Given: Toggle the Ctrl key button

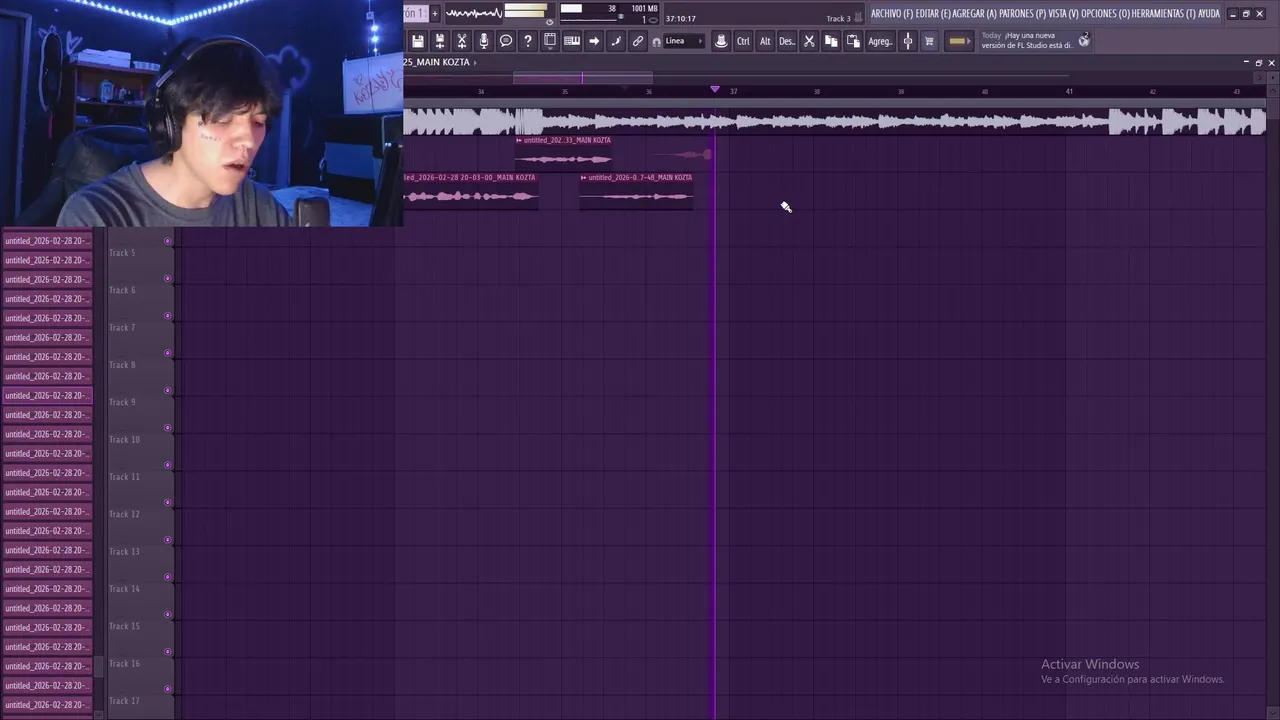Looking at the screenshot, I should click(743, 41).
